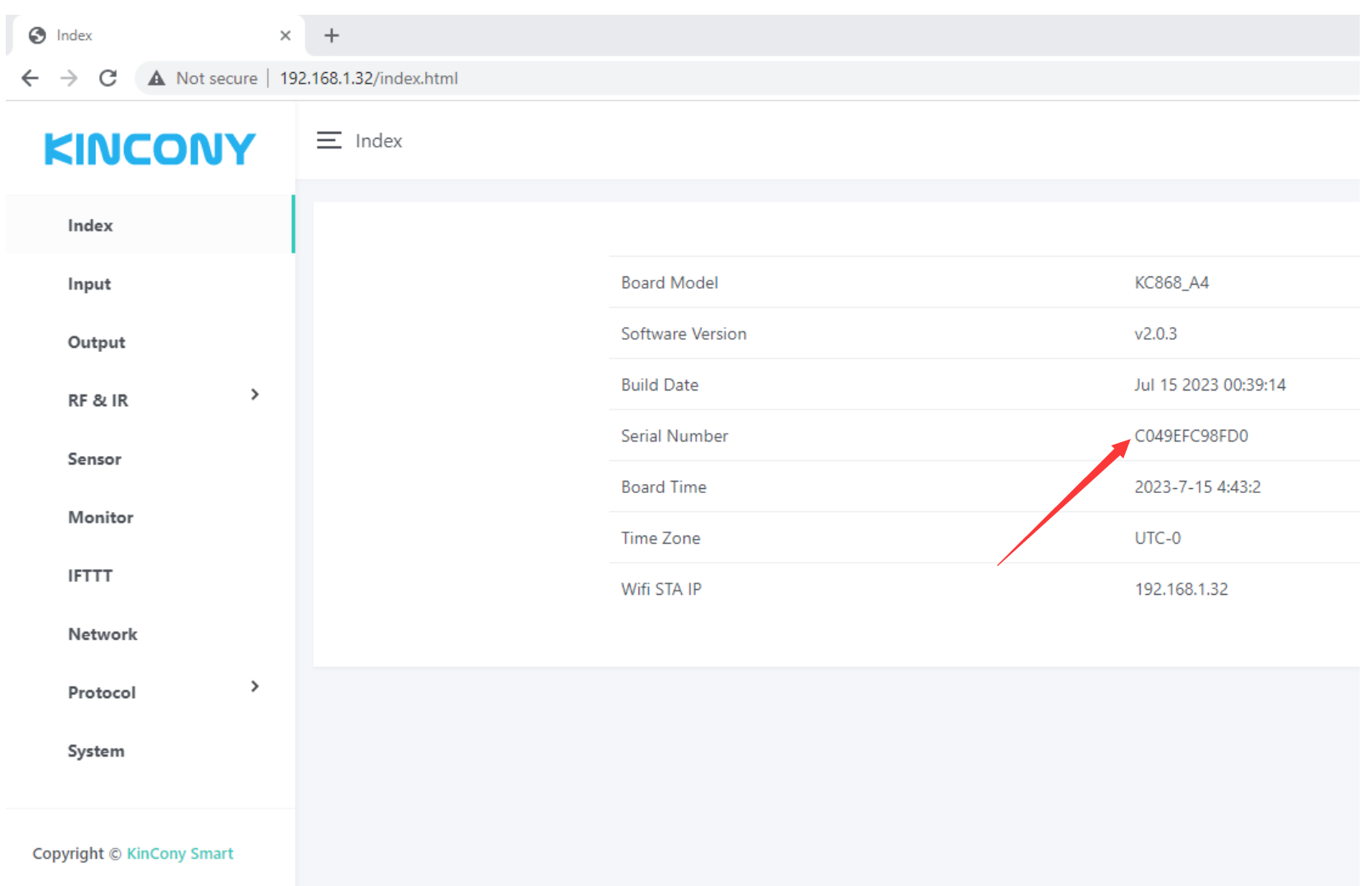The width and height of the screenshot is (1372, 886).
Task: Click the hamburger menu icon beside Index
Action: 329,140
